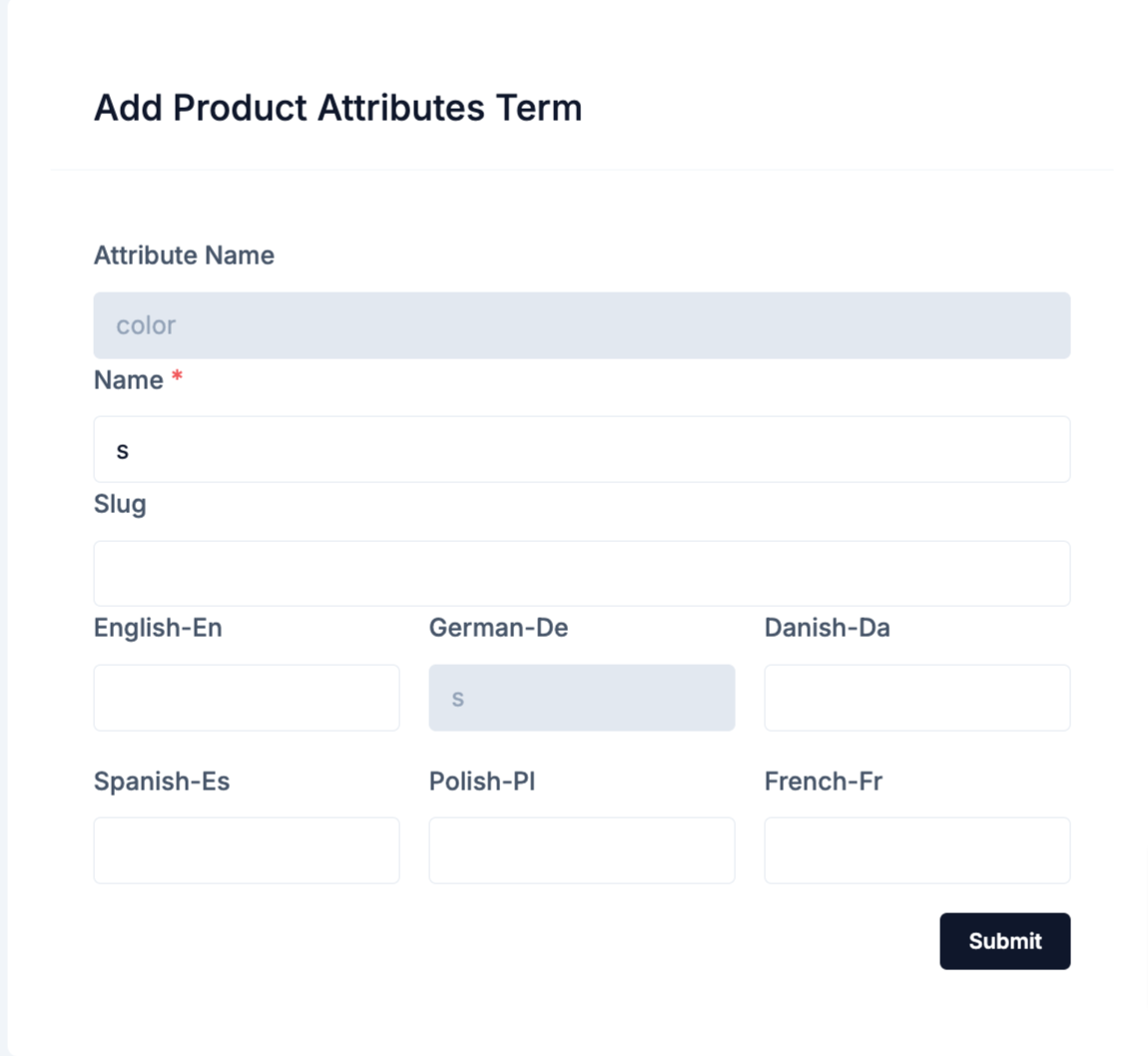Click the required "Name" label with asterisk
Image resolution: width=1148 pixels, height=1056 pixels.
[x=138, y=380]
